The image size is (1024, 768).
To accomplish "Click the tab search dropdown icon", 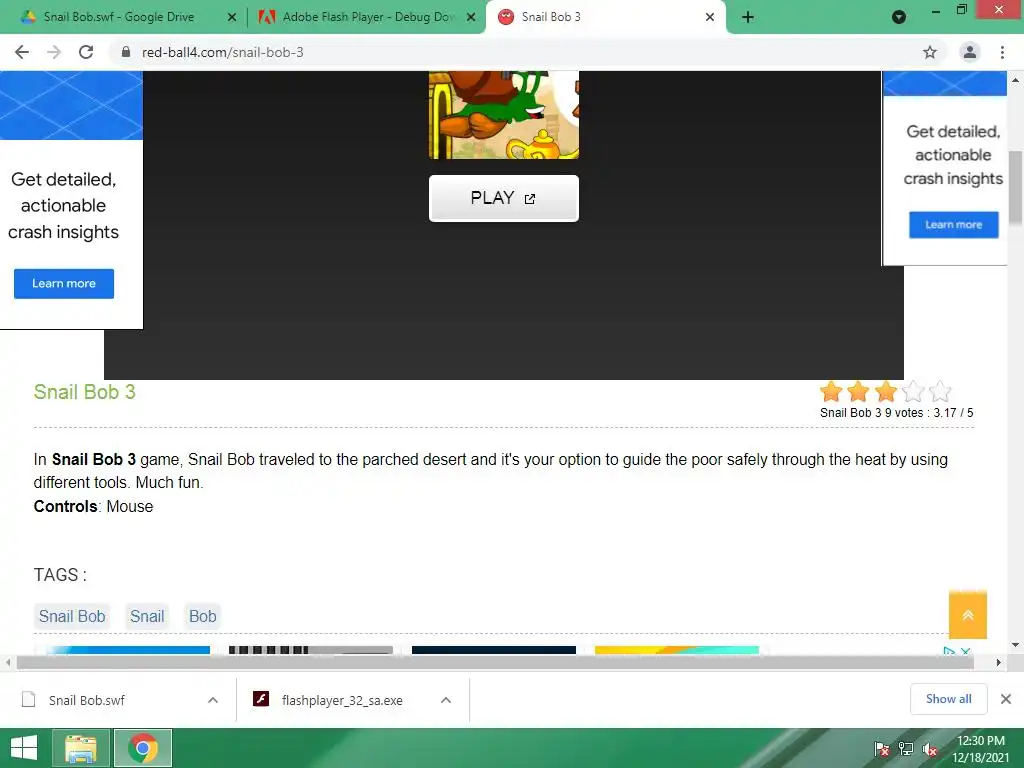I will tap(899, 17).
